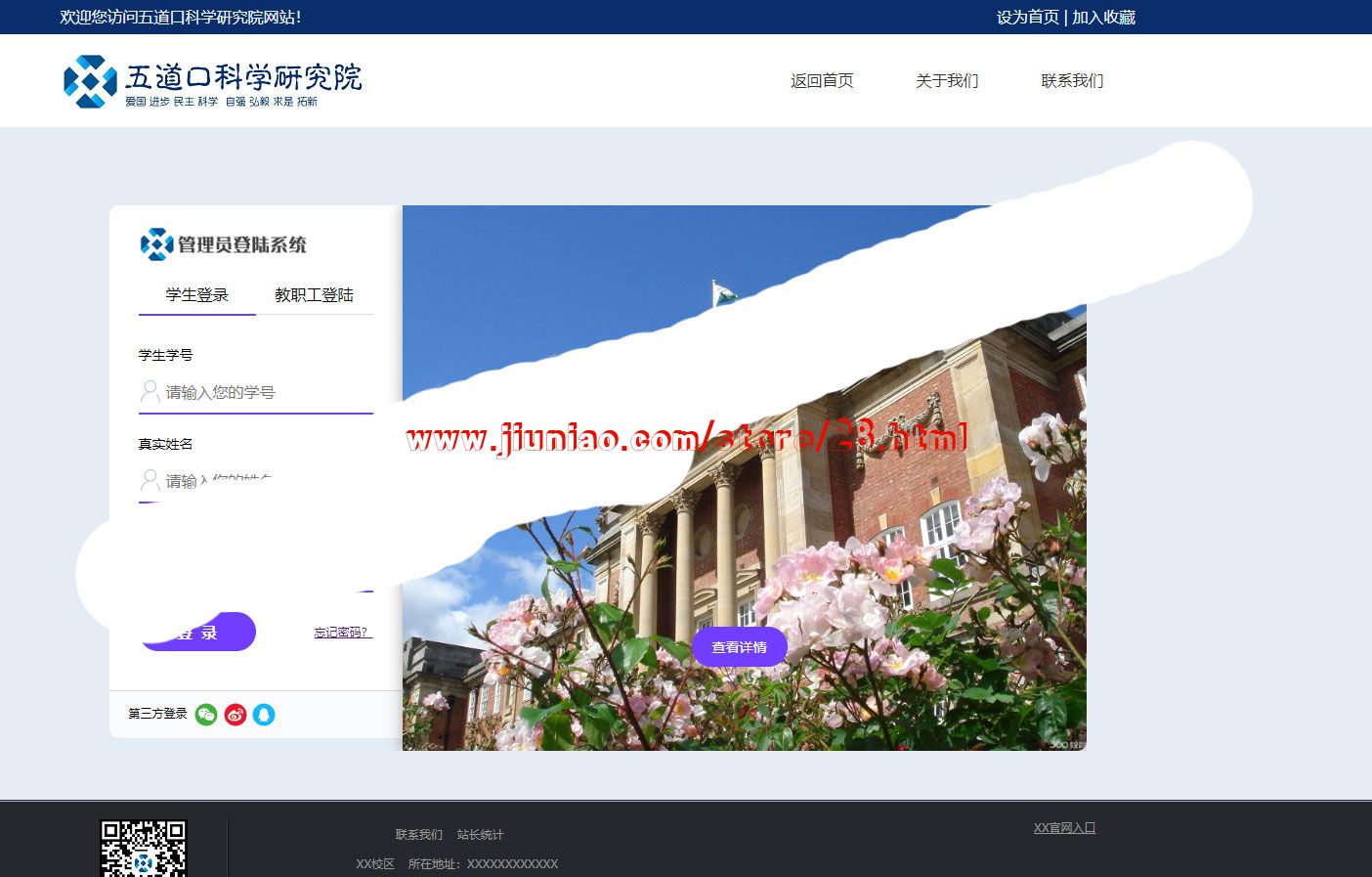Click the 查看详情 button on the photo
Viewport: 1372px width, 877px height.
pos(740,647)
